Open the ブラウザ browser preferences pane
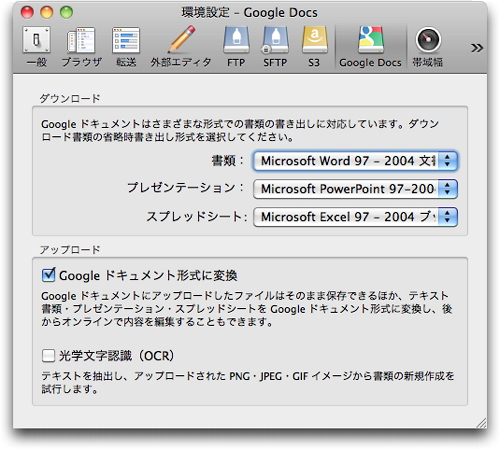 [81, 47]
